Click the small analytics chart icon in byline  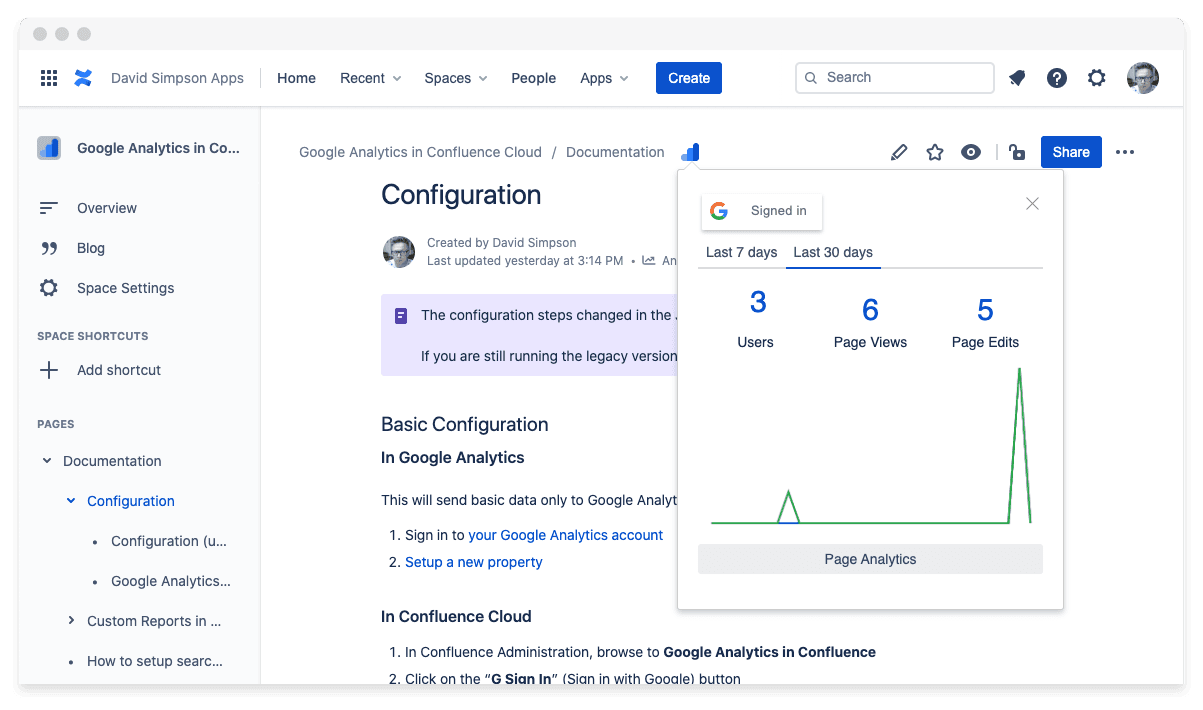coord(649,260)
